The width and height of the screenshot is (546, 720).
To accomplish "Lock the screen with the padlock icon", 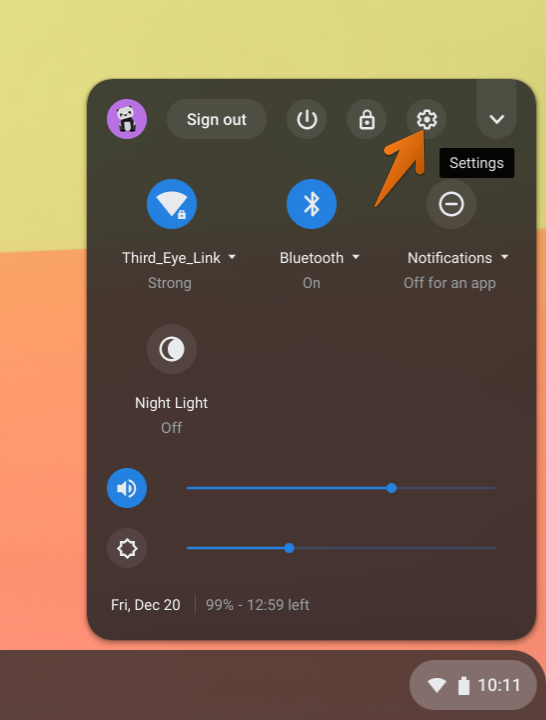I will 366,119.
